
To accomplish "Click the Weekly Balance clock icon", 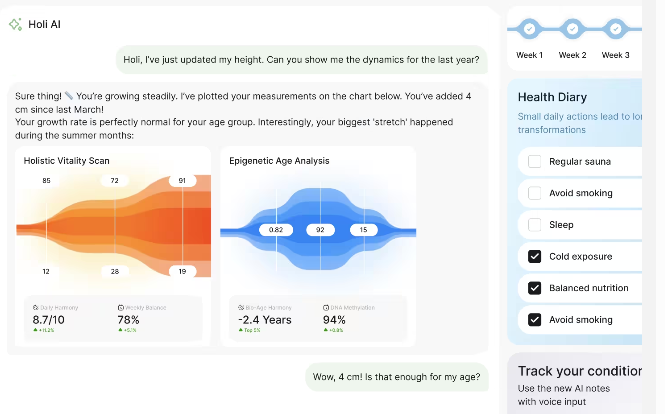I will pyautogui.click(x=120, y=308).
